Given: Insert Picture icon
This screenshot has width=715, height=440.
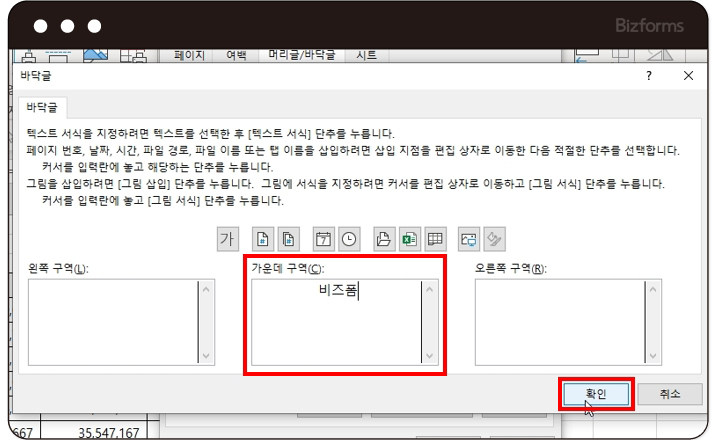Looking at the screenshot, I should point(469,239).
